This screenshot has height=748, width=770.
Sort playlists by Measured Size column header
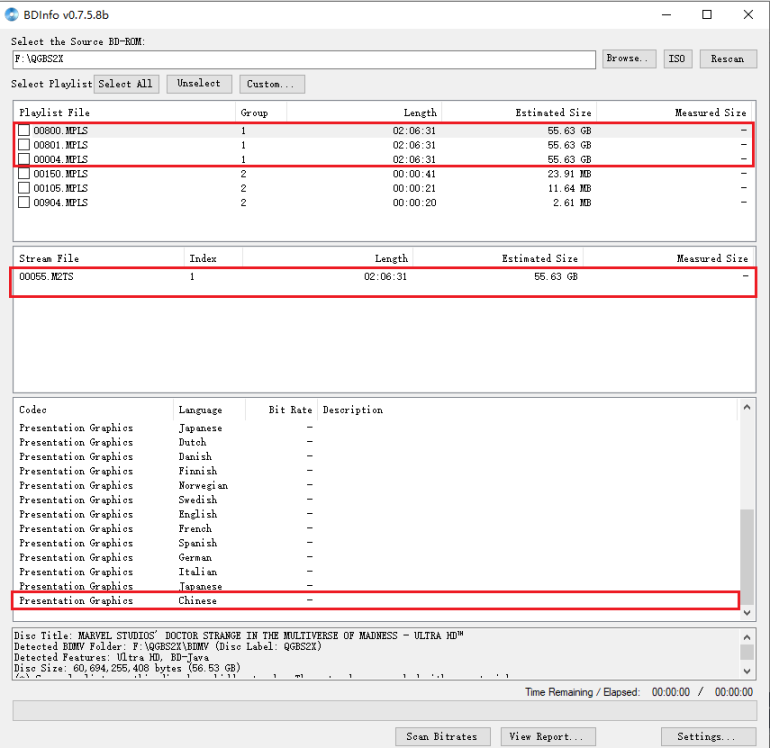[676, 112]
